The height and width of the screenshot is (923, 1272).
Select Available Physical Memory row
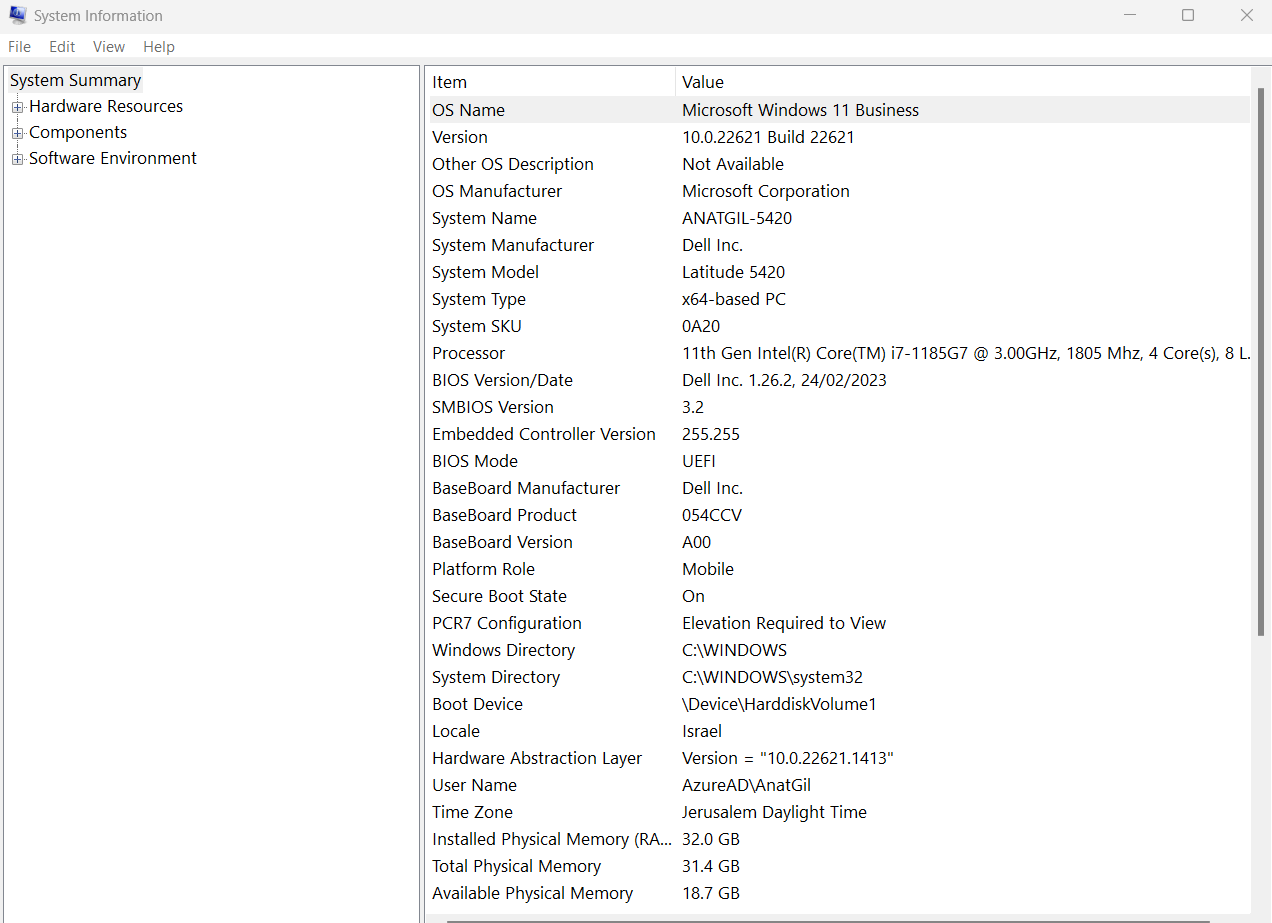click(x=840, y=893)
